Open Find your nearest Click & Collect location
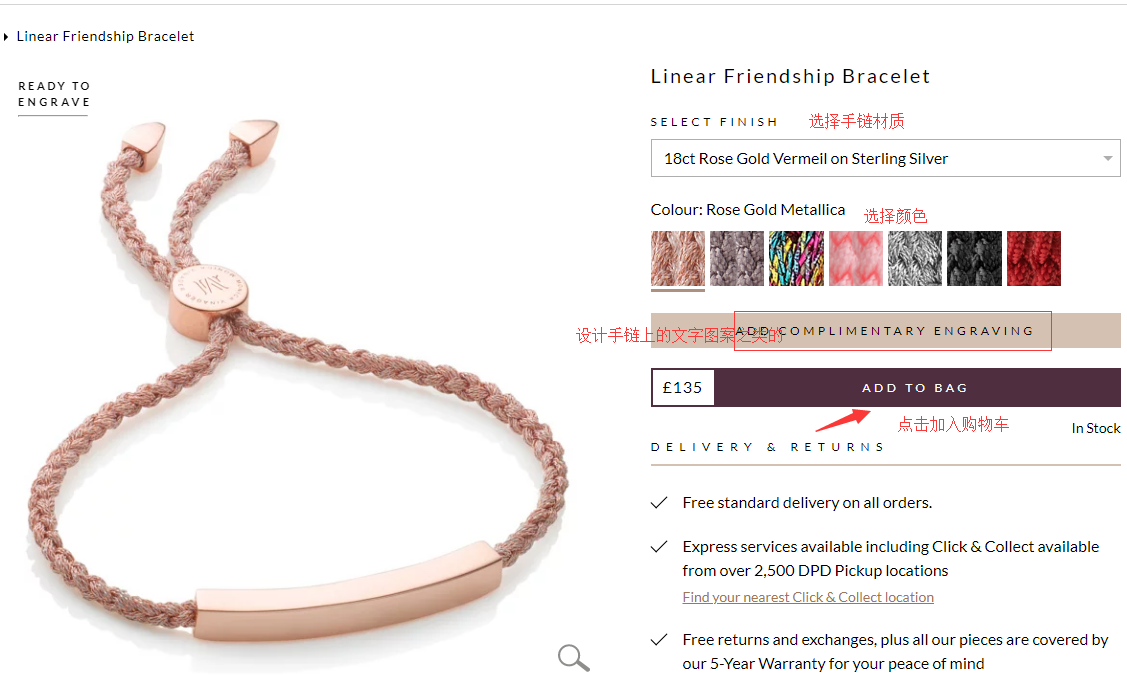 (808, 597)
